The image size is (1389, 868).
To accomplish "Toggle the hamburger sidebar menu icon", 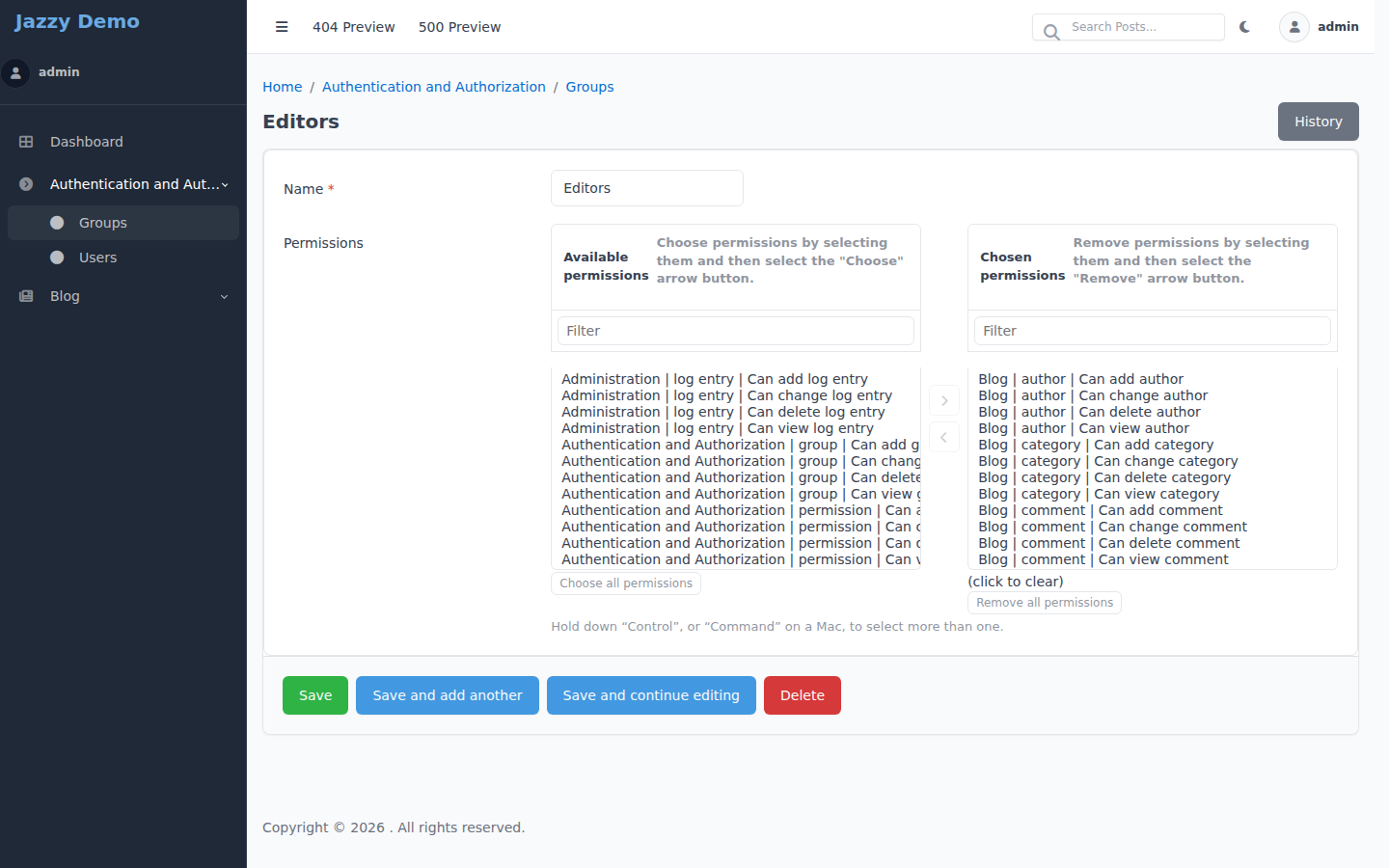I will tap(282, 27).
